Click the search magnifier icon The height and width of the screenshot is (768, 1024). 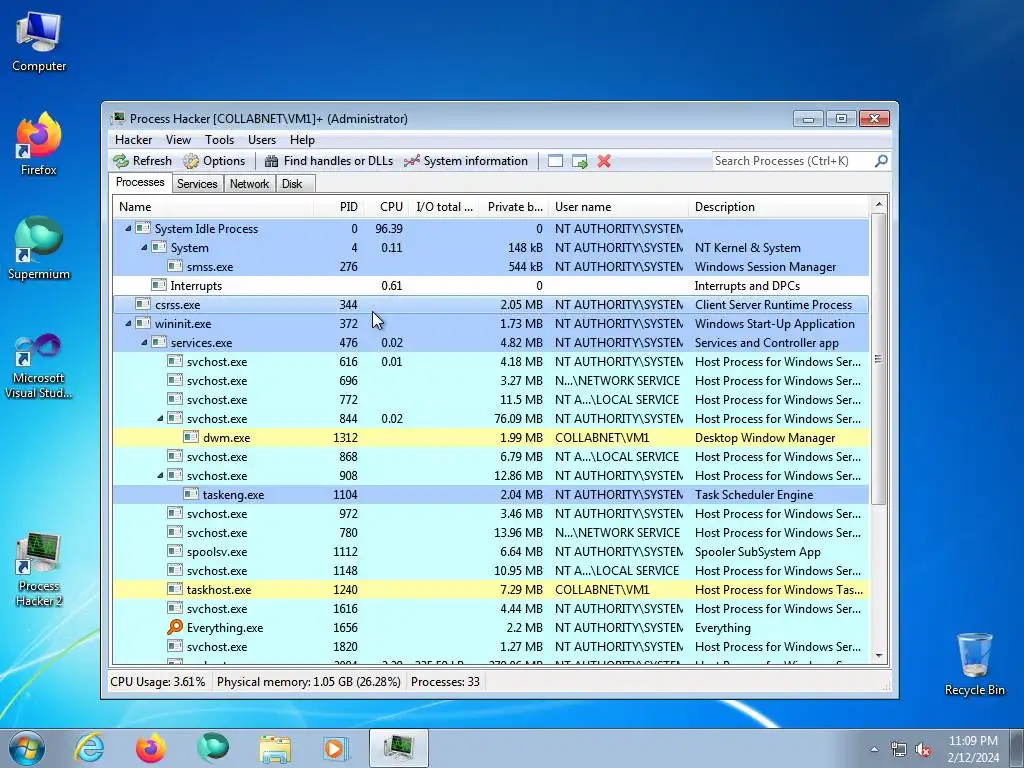click(x=881, y=161)
